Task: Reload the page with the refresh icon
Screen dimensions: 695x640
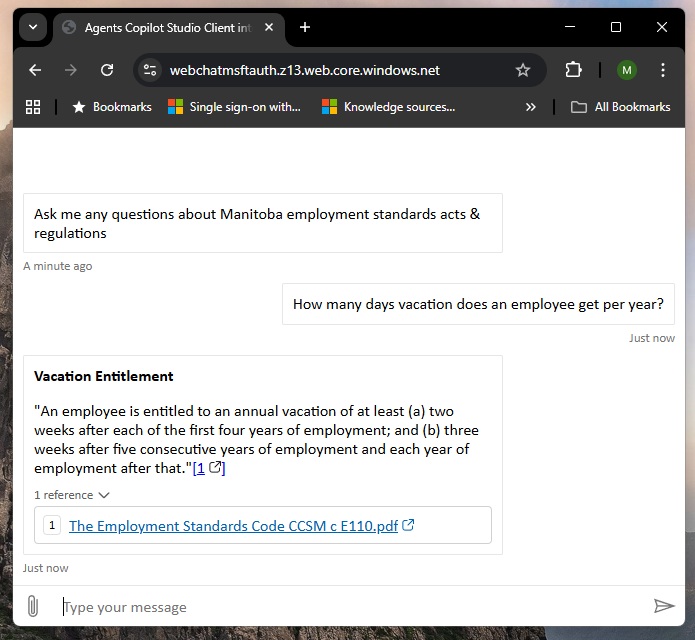Action: click(107, 70)
